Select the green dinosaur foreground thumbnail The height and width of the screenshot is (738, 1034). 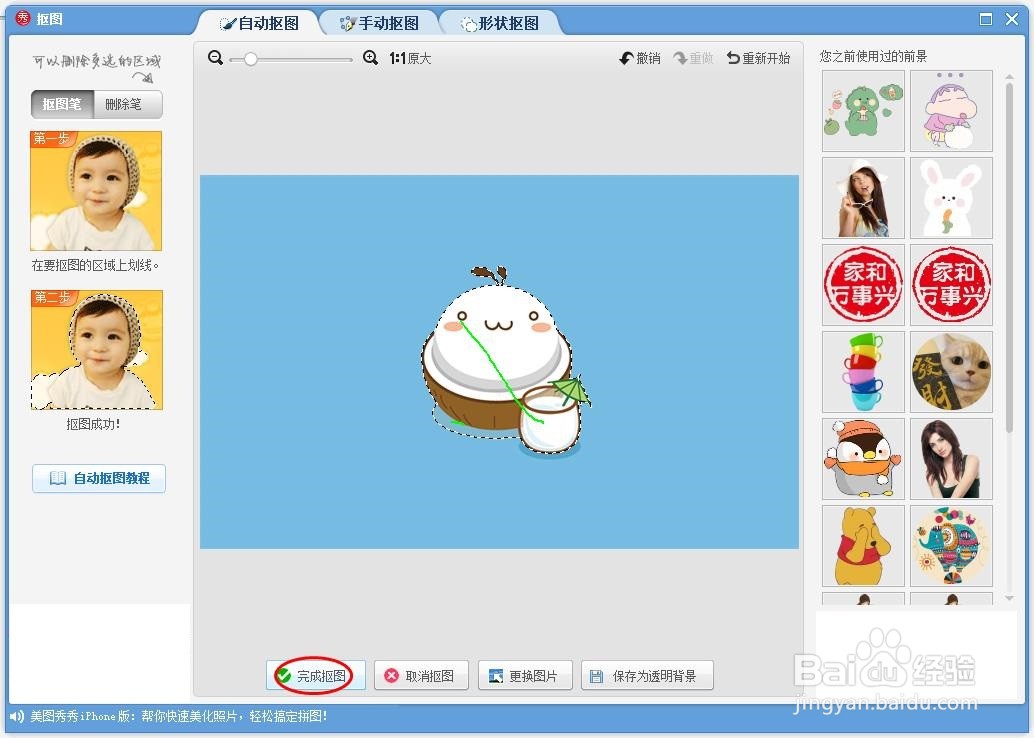point(863,111)
